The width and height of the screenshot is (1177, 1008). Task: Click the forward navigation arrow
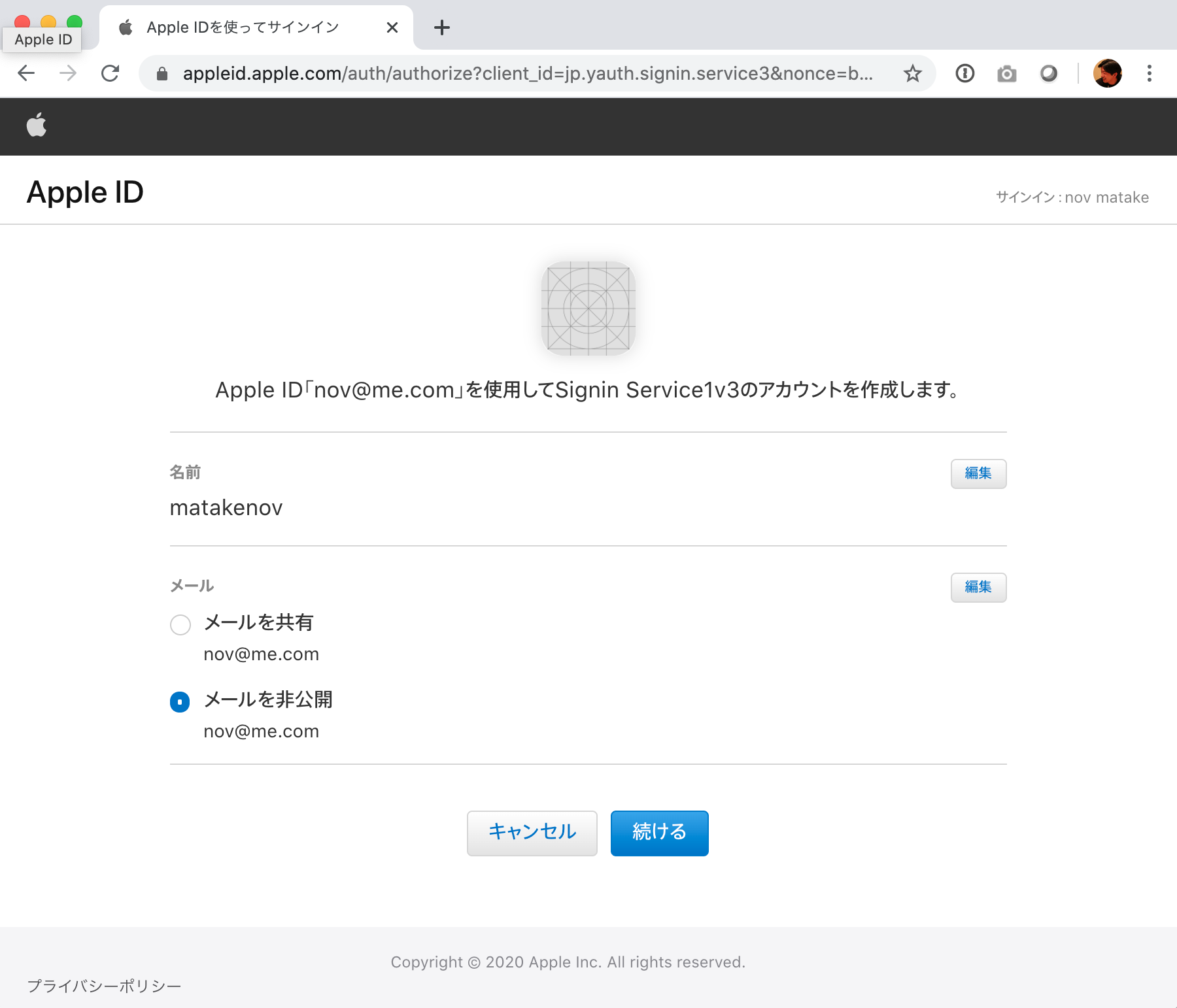(67, 73)
